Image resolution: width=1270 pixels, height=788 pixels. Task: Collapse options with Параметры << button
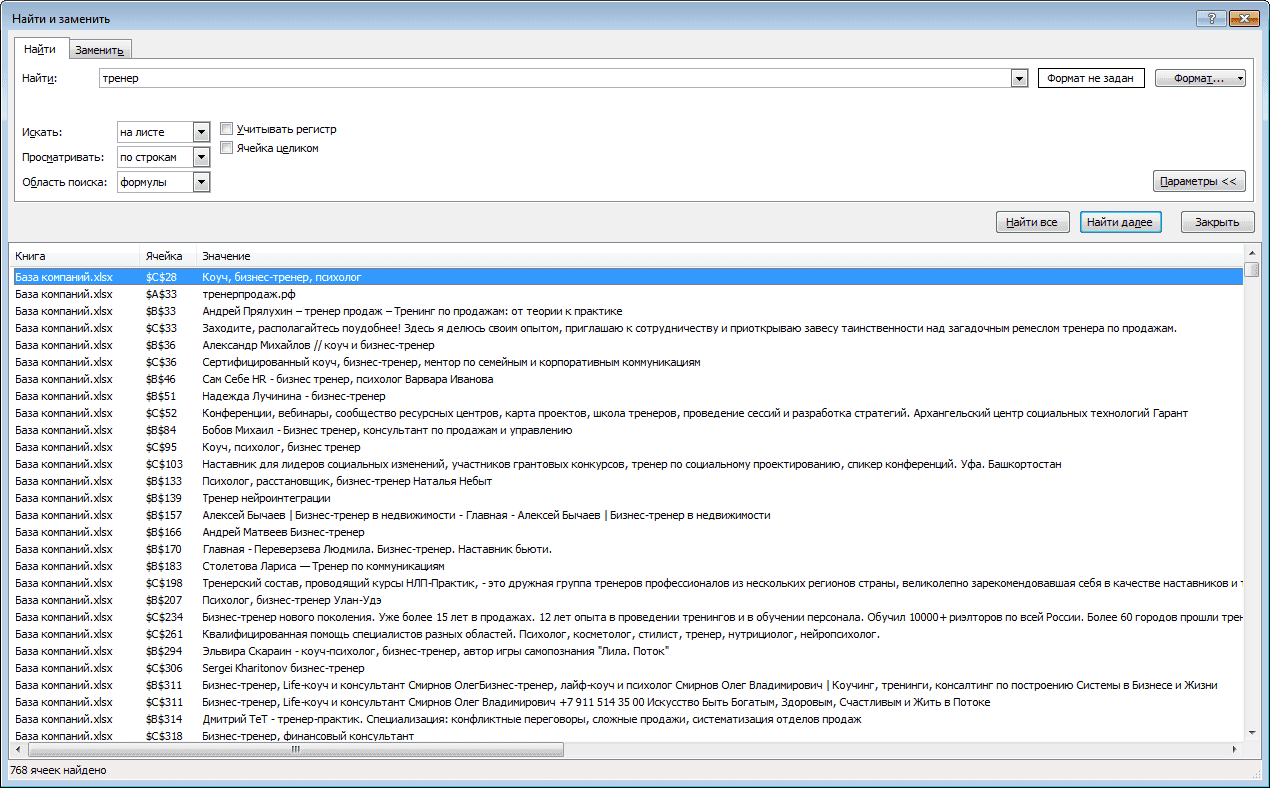[x=1199, y=181]
